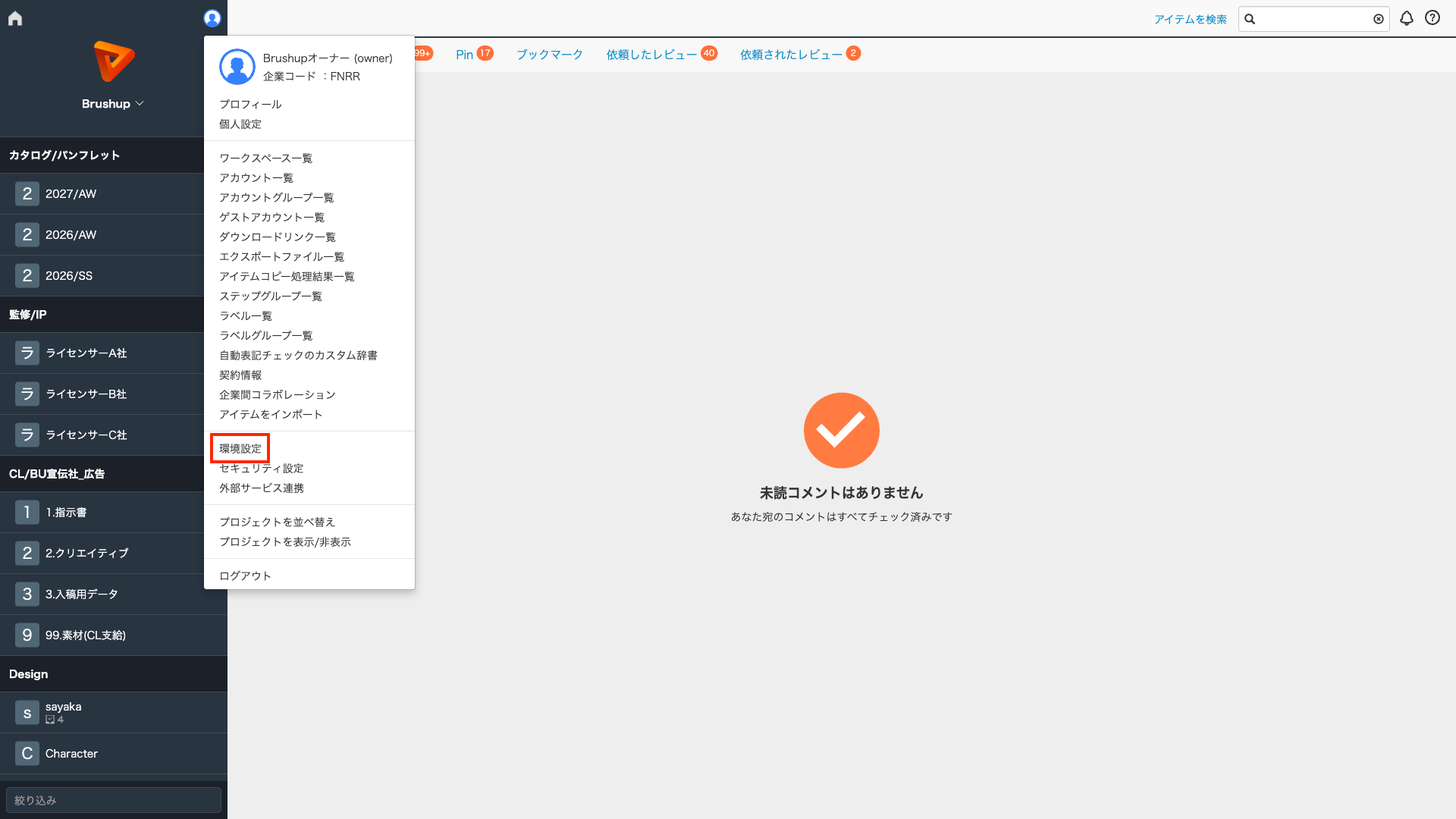1456x819 pixels.
Task: Clear the search field with X icon
Action: pos(1379,19)
